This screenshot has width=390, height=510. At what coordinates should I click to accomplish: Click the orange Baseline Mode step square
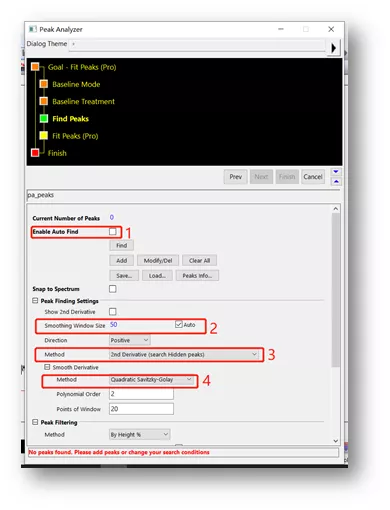tap(44, 84)
